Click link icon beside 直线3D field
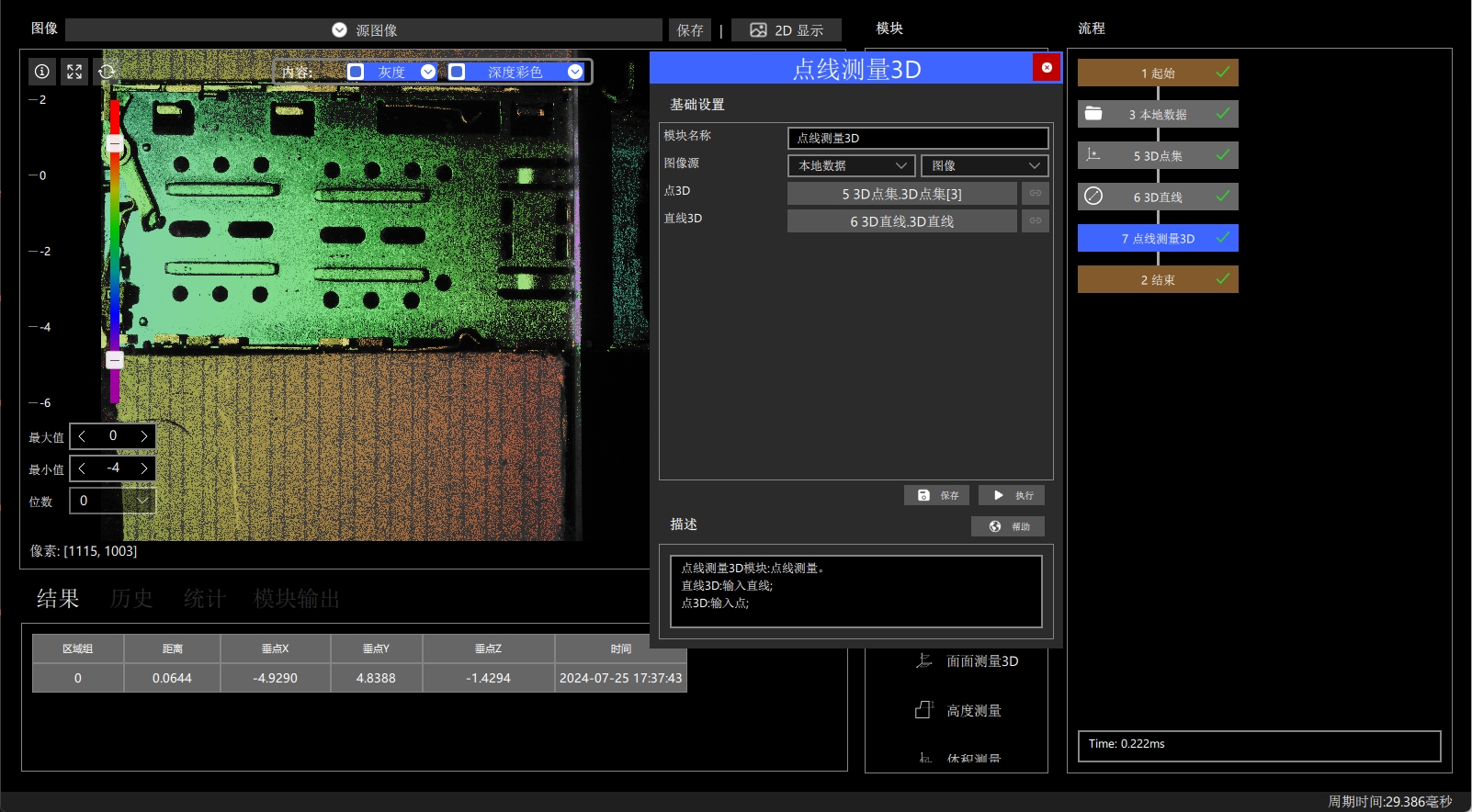 click(1036, 221)
